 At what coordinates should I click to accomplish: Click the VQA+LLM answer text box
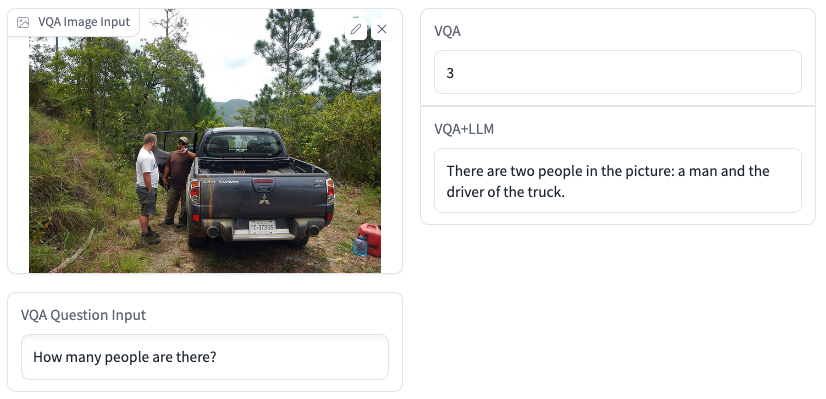click(617, 181)
